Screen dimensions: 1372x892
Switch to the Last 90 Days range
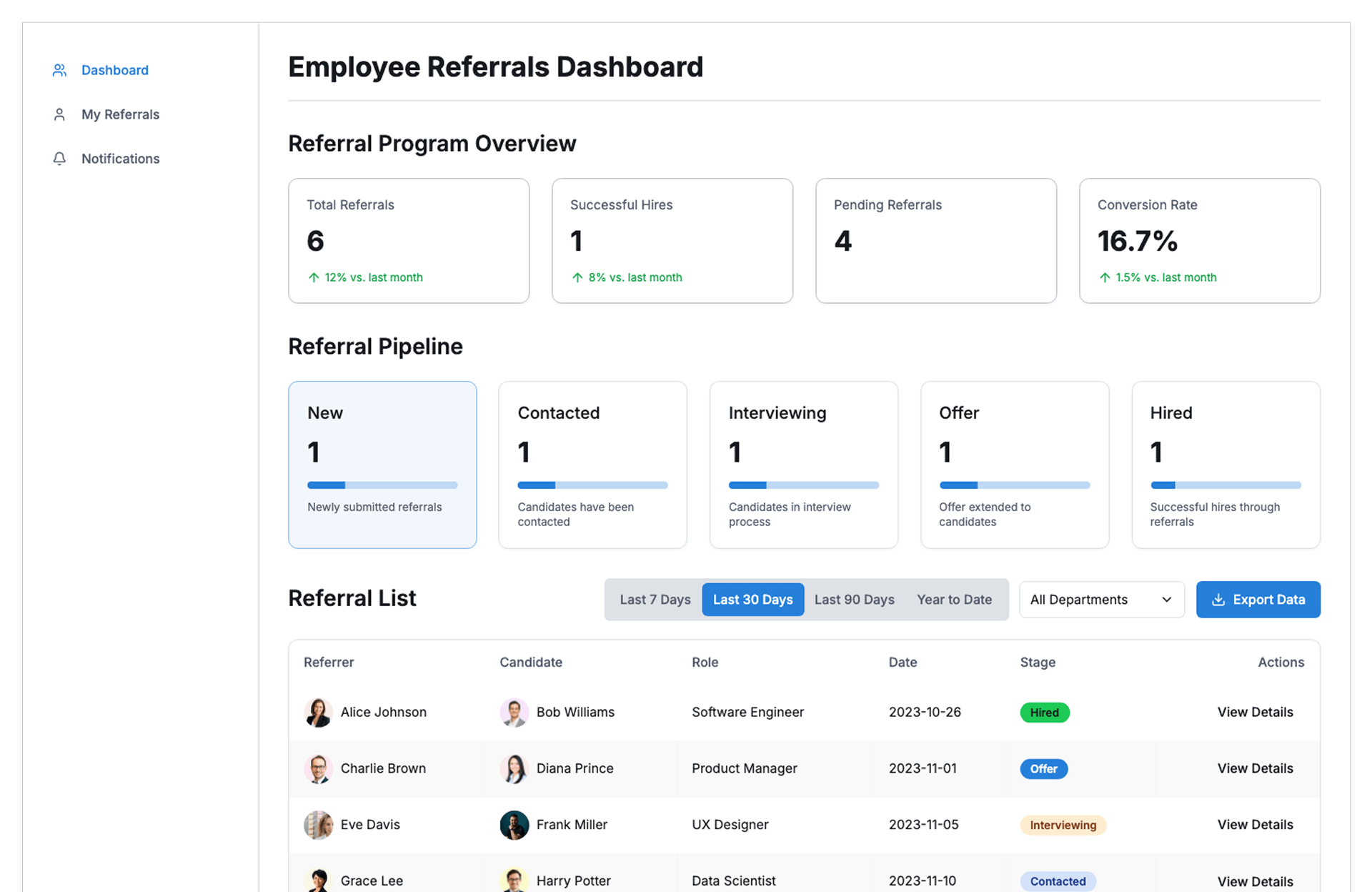click(x=854, y=600)
